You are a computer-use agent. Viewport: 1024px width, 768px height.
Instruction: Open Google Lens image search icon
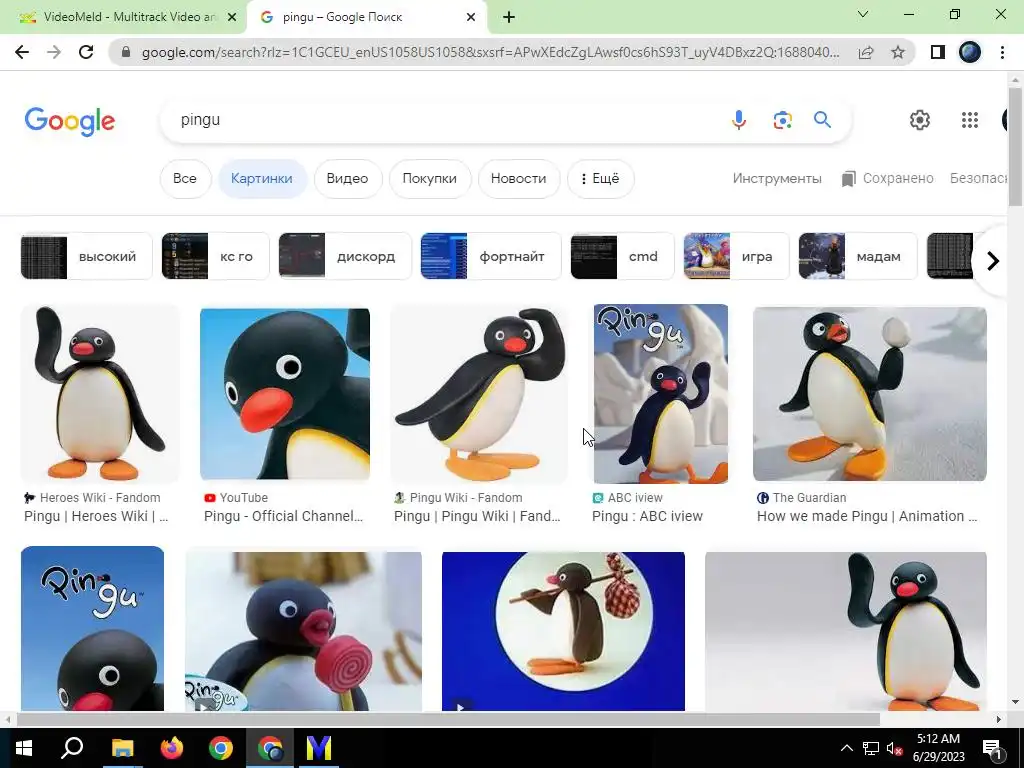click(x=782, y=120)
